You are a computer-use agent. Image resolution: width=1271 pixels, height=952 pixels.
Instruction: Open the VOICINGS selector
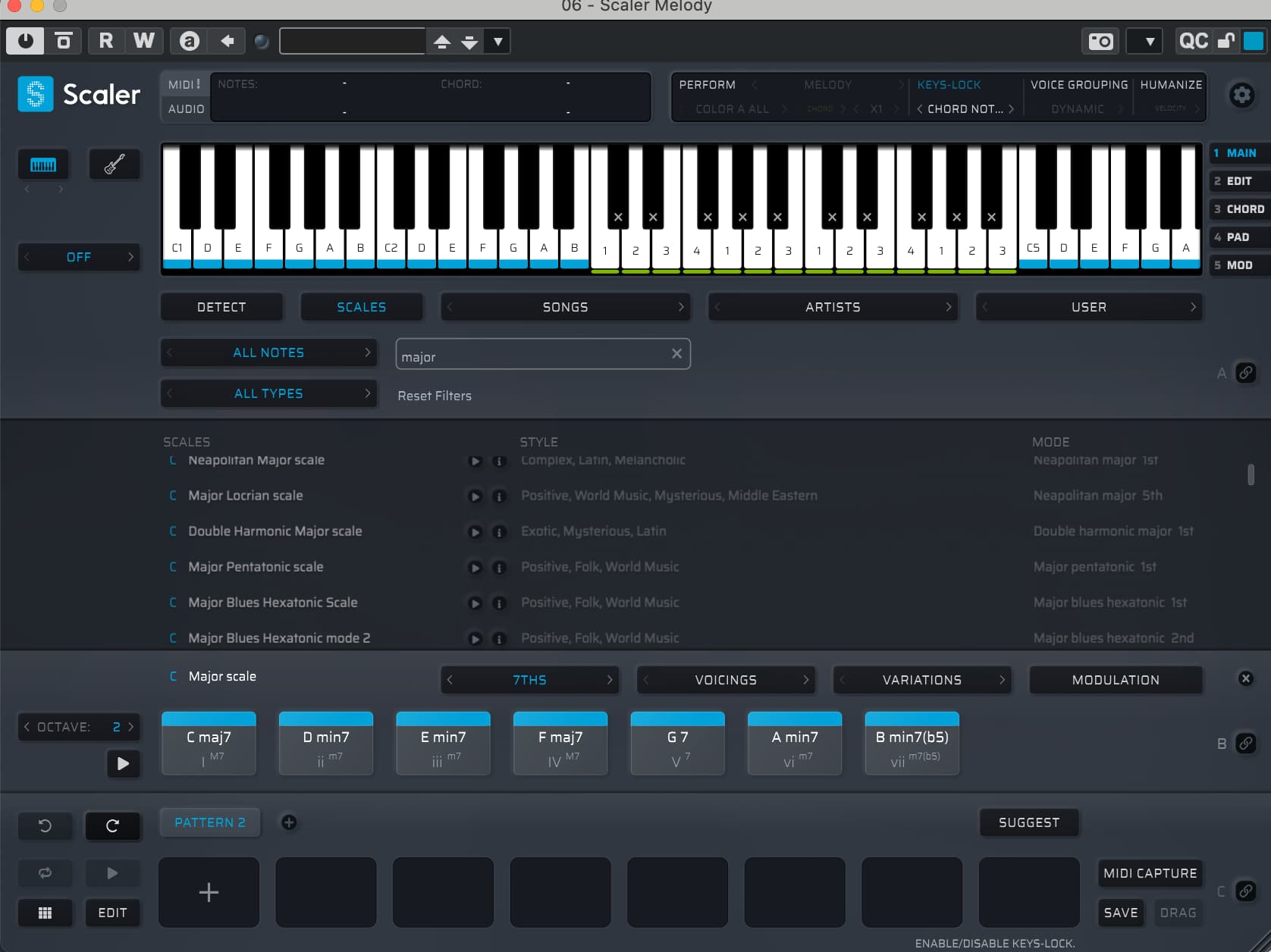pyautogui.click(x=726, y=680)
